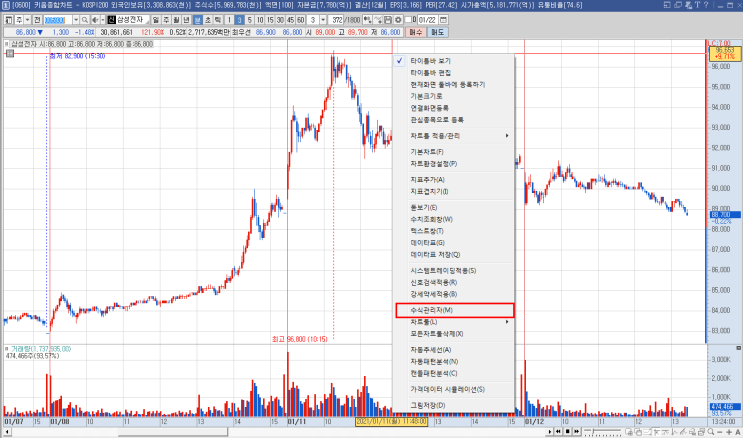
Task: Select the 일 (daily) period toggle
Action: [156, 20]
